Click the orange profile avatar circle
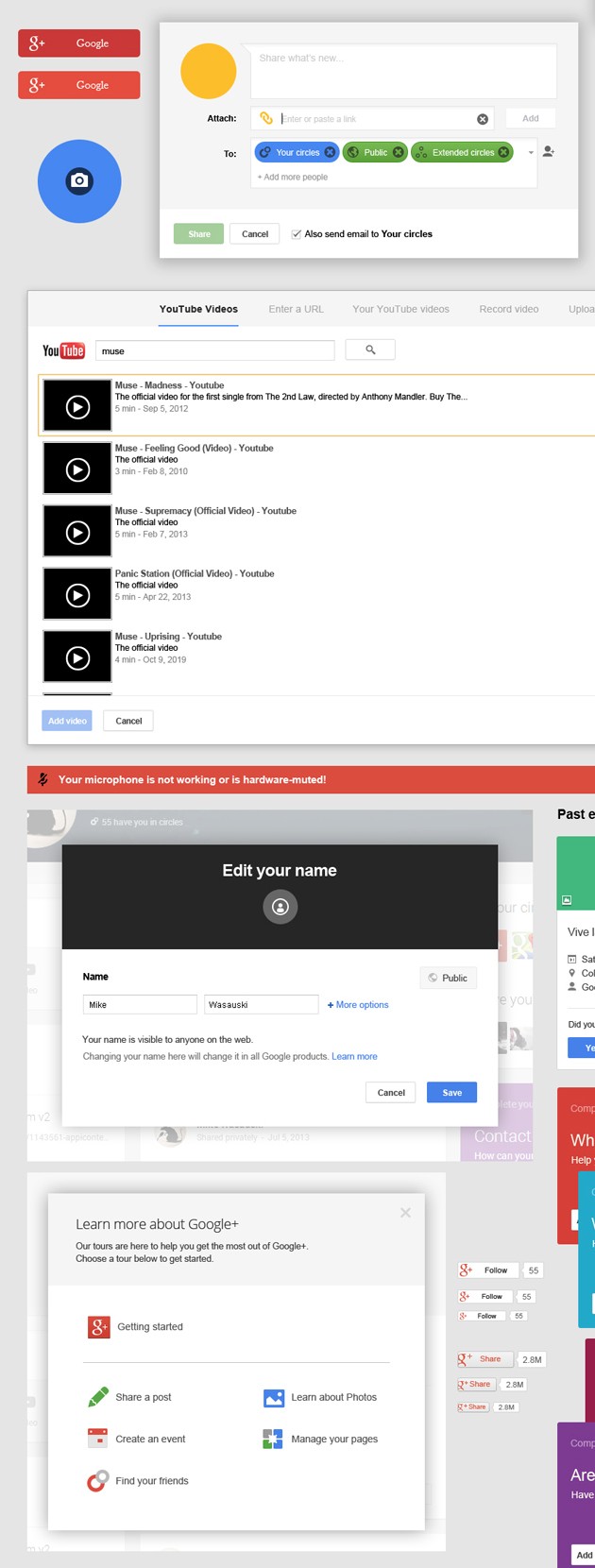 tap(209, 71)
